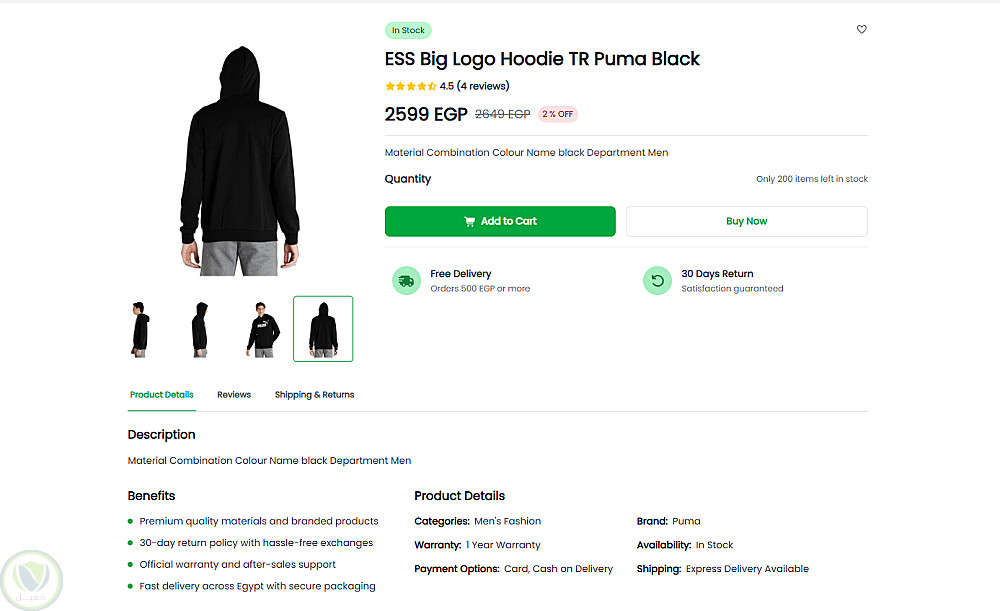This screenshot has height=611, width=1000.
Task: Show front-view Puma logo thumbnail
Action: pyautogui.click(x=263, y=329)
